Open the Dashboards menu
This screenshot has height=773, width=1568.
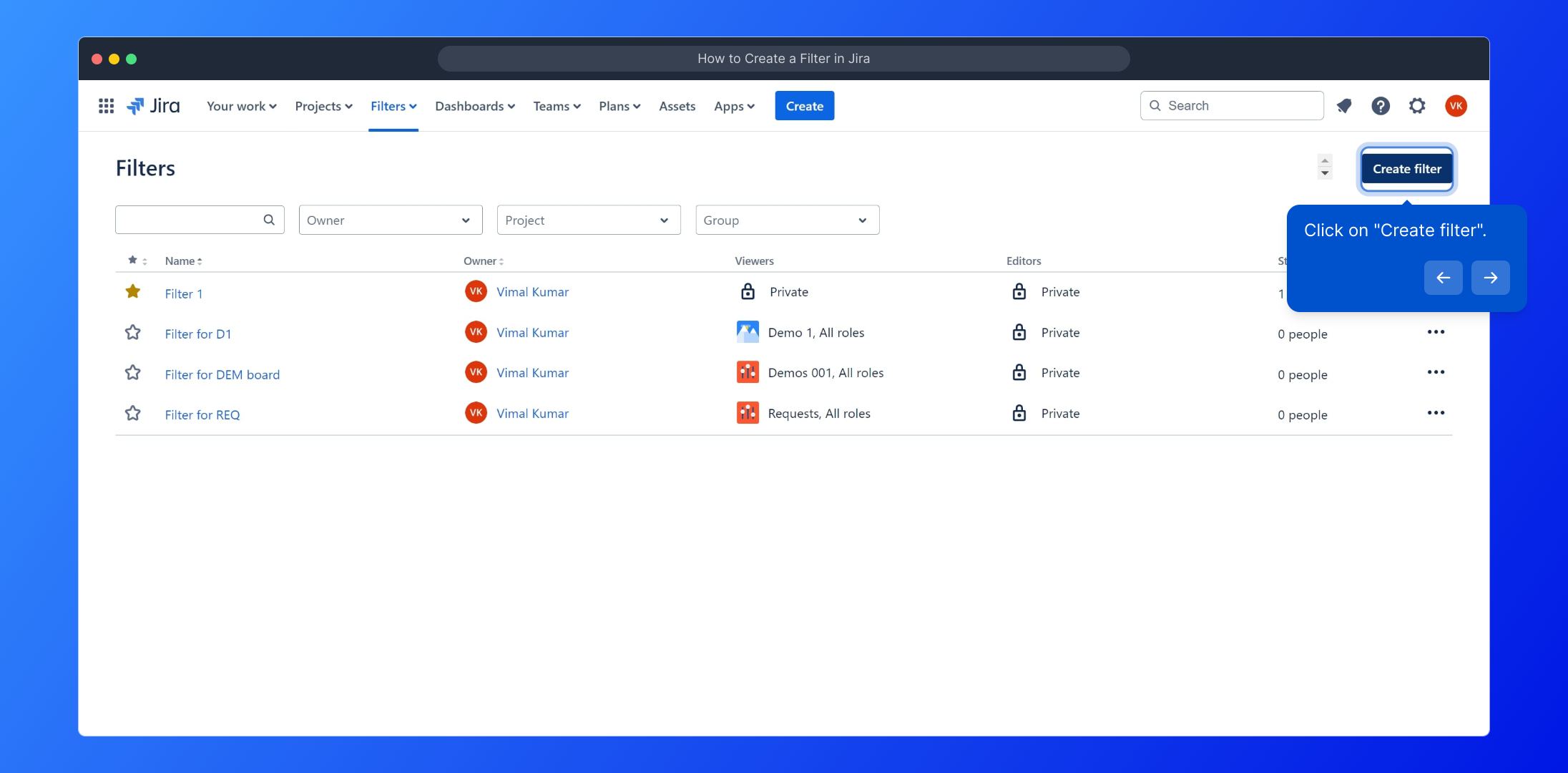(474, 106)
